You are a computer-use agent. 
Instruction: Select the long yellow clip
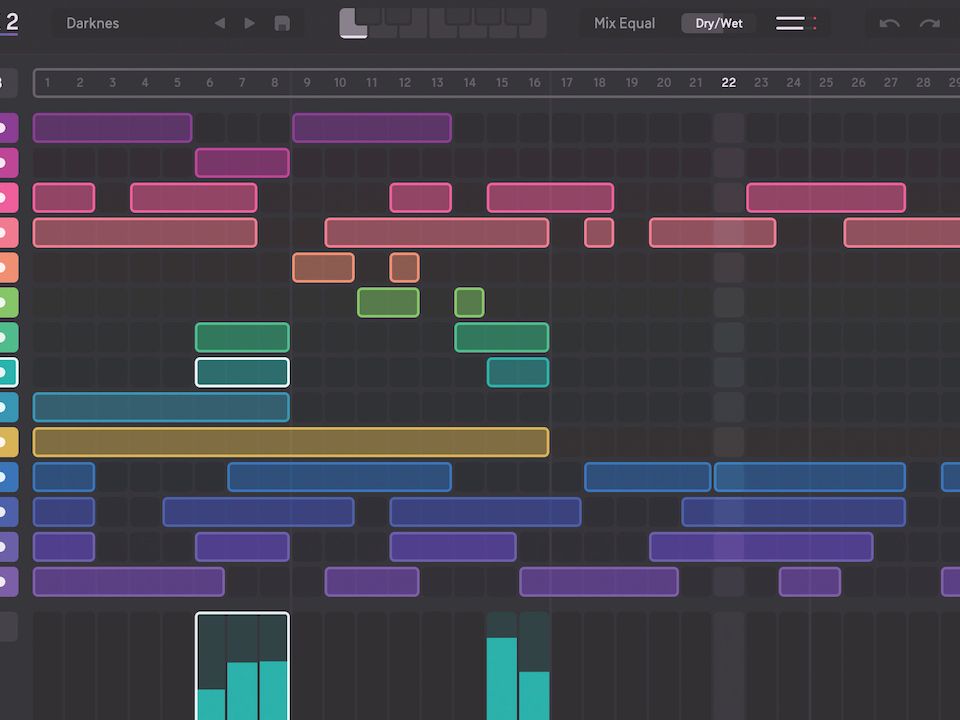click(x=291, y=442)
